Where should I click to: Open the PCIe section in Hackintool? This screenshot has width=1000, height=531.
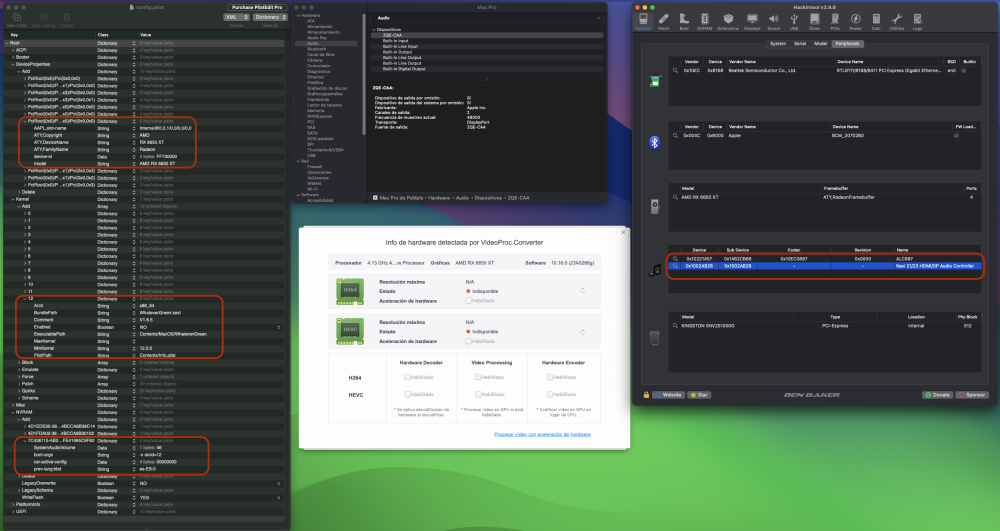835,21
